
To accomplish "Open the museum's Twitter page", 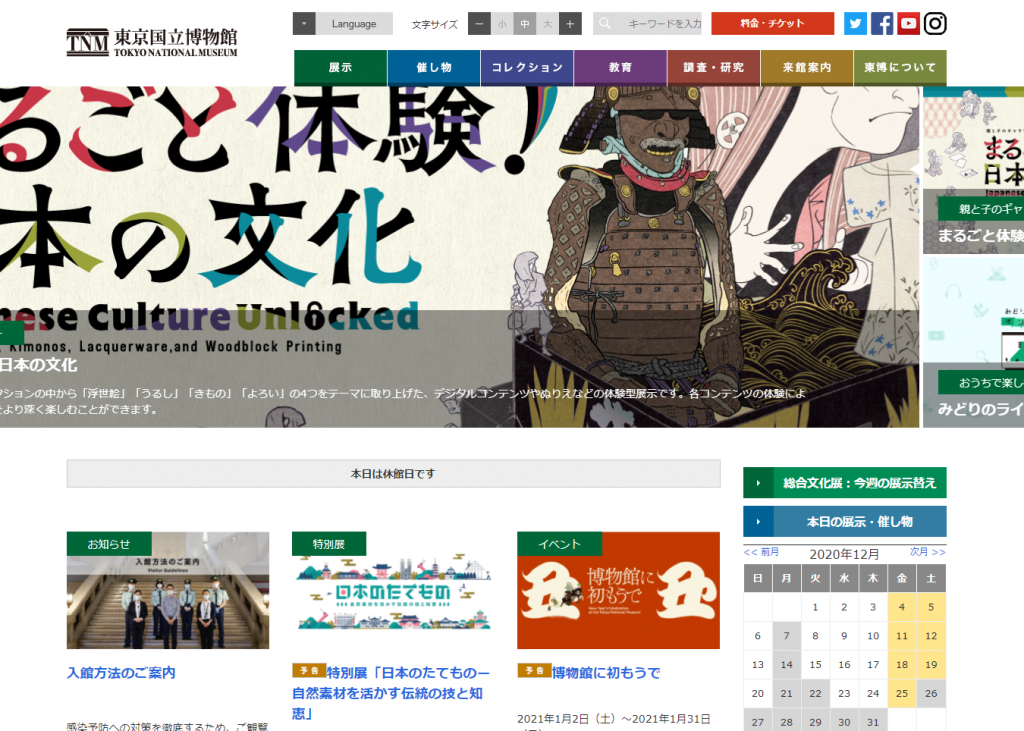I will [x=855, y=24].
